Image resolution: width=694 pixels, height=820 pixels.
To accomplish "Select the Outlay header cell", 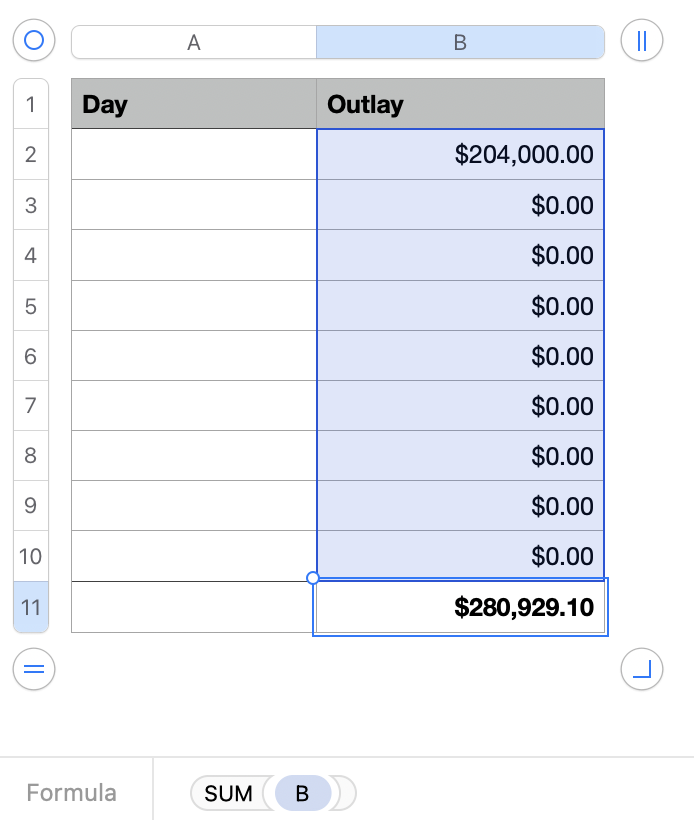I will tap(460, 104).
